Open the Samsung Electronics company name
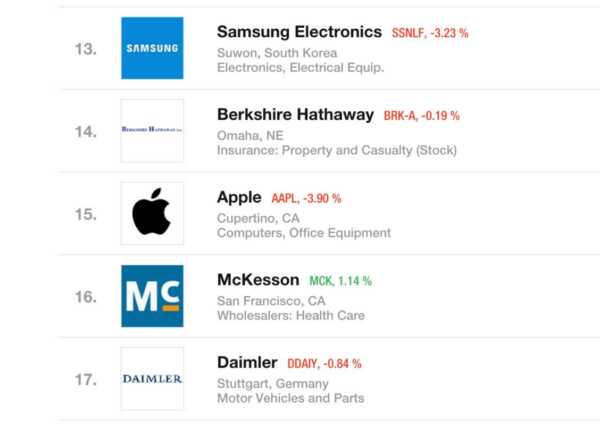The image size is (600, 426). (x=299, y=32)
